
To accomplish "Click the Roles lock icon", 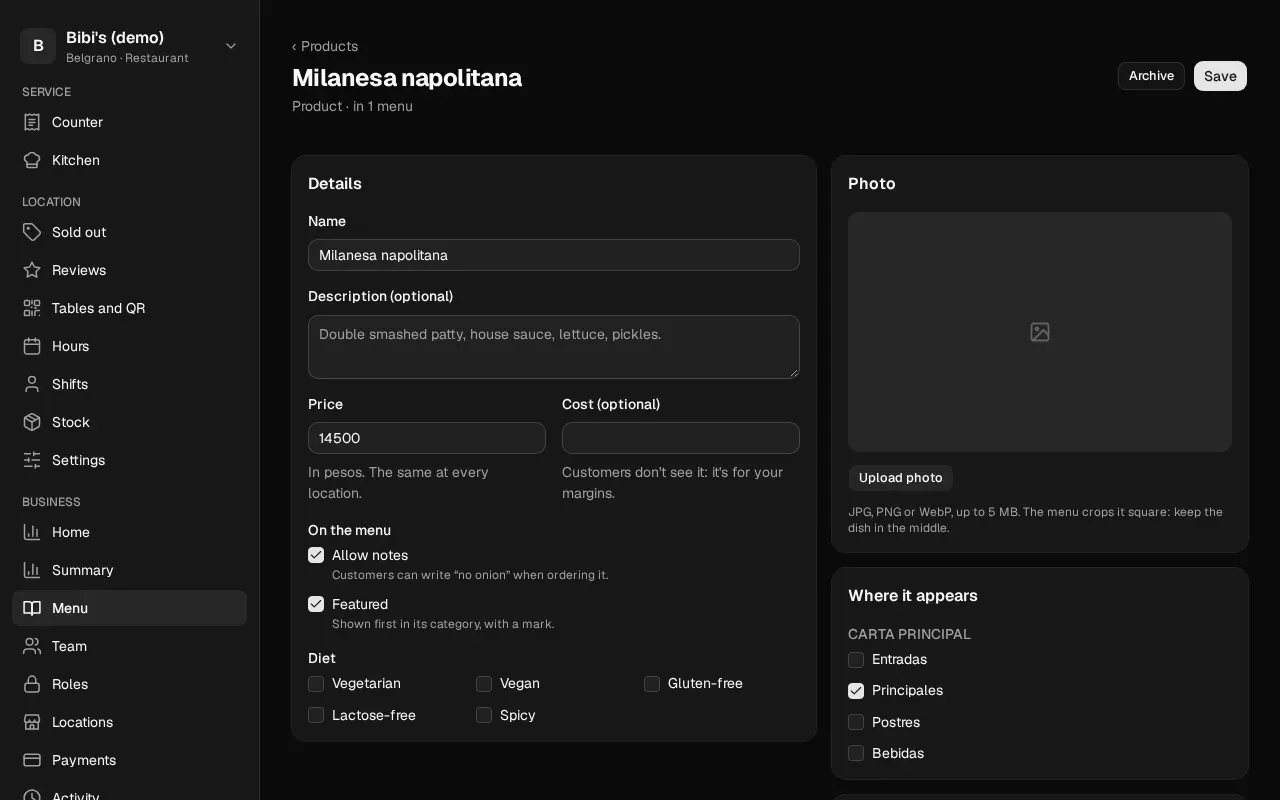I will coord(32,684).
